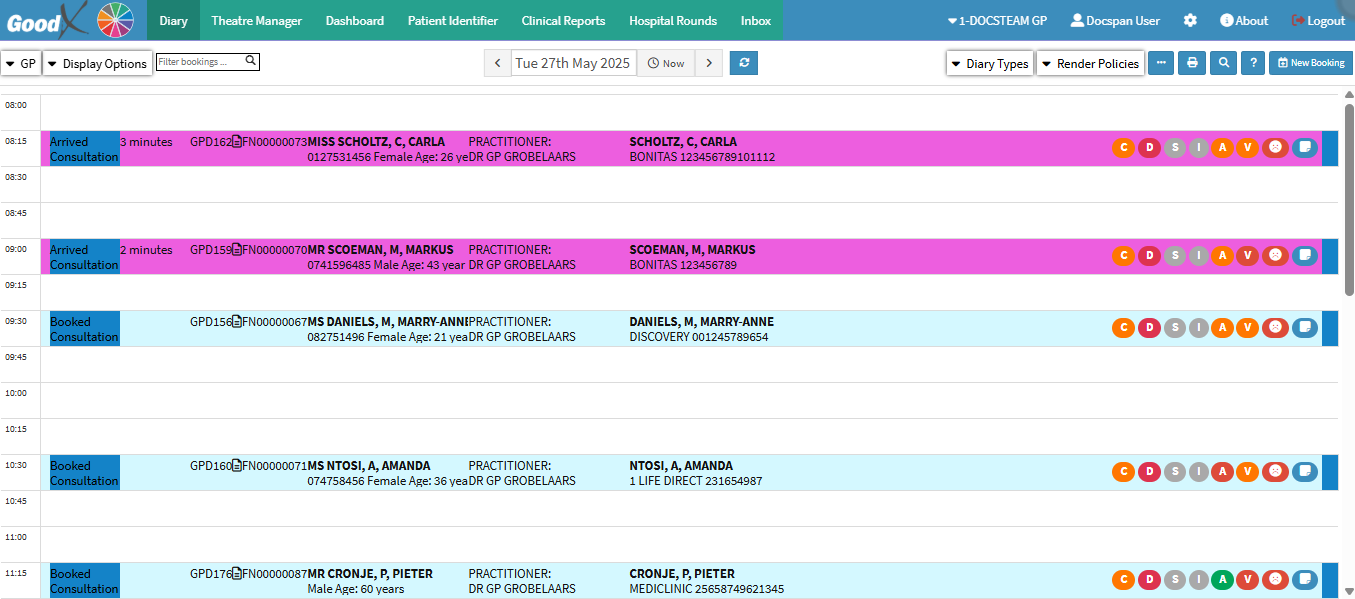
Task: Expand the Display Options dropdown
Action: 97,64
